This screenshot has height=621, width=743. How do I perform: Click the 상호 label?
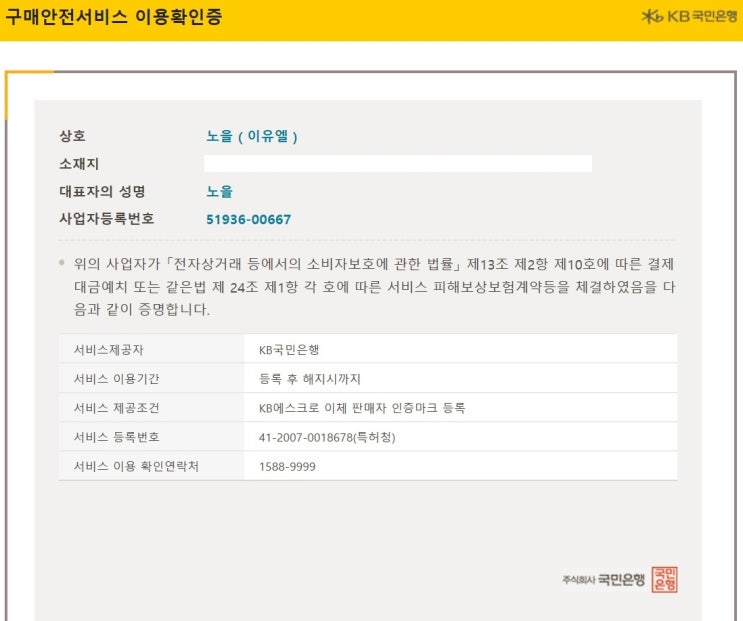pyautogui.click(x=72, y=136)
